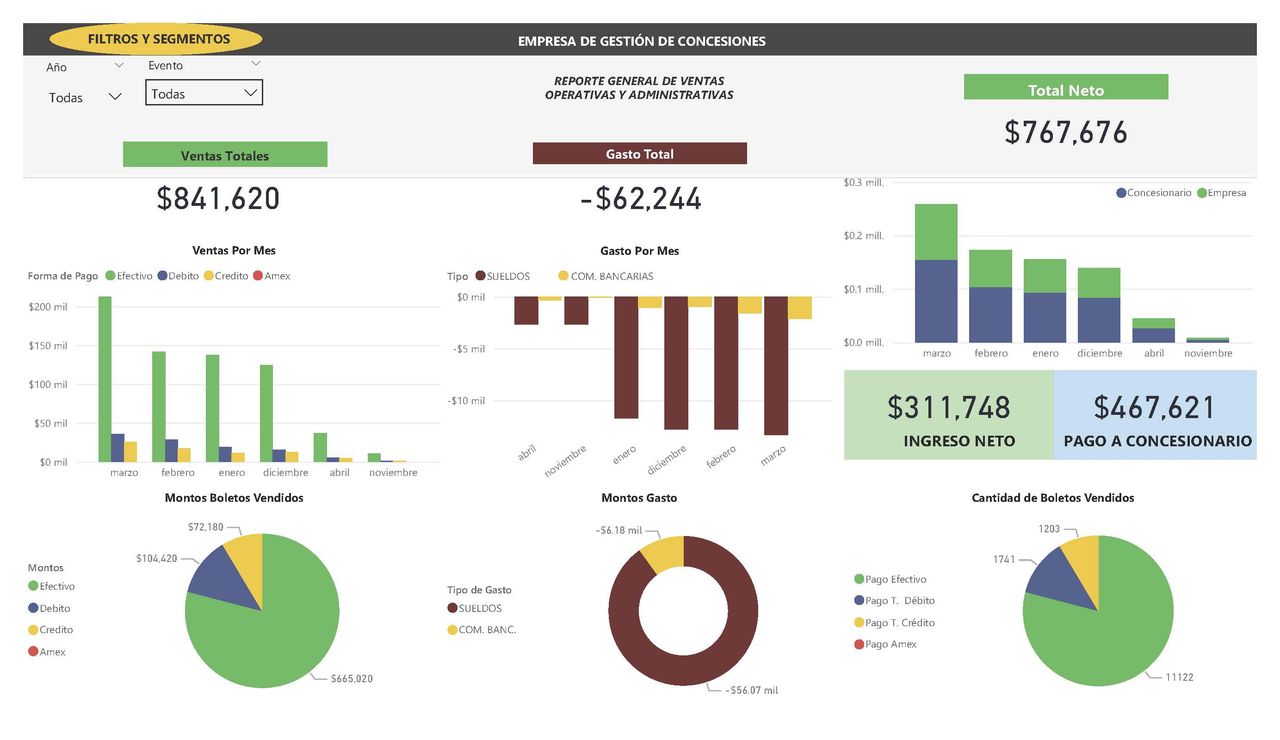Click the Pago T. Débito legend dot
The height and width of the screenshot is (740, 1280).
tap(859, 601)
